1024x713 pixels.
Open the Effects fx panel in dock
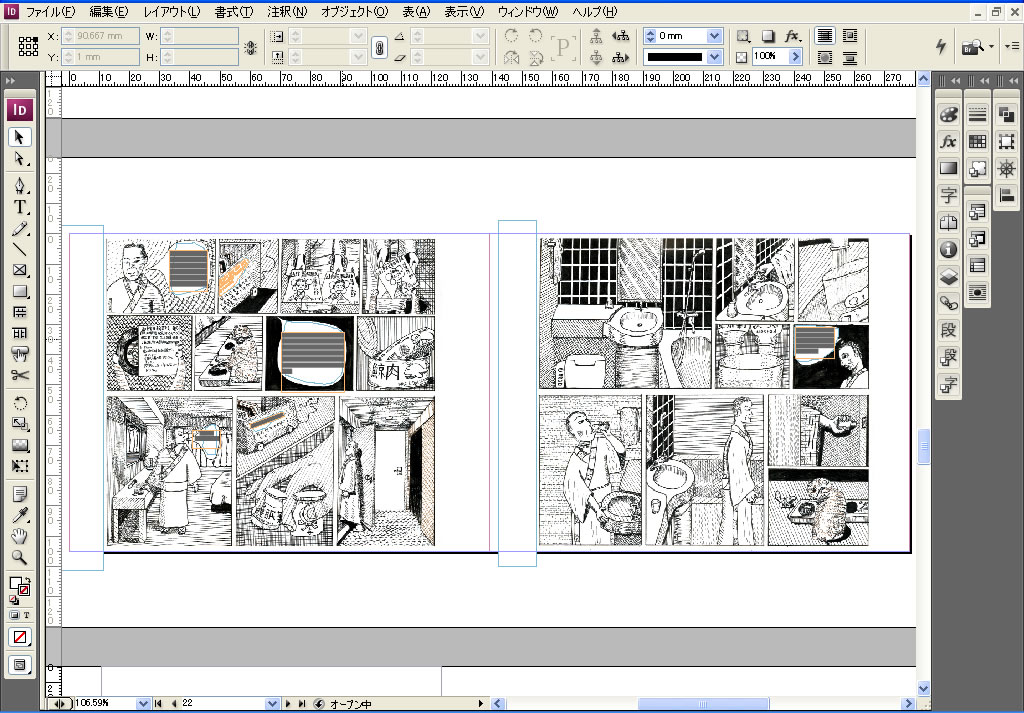click(x=948, y=142)
